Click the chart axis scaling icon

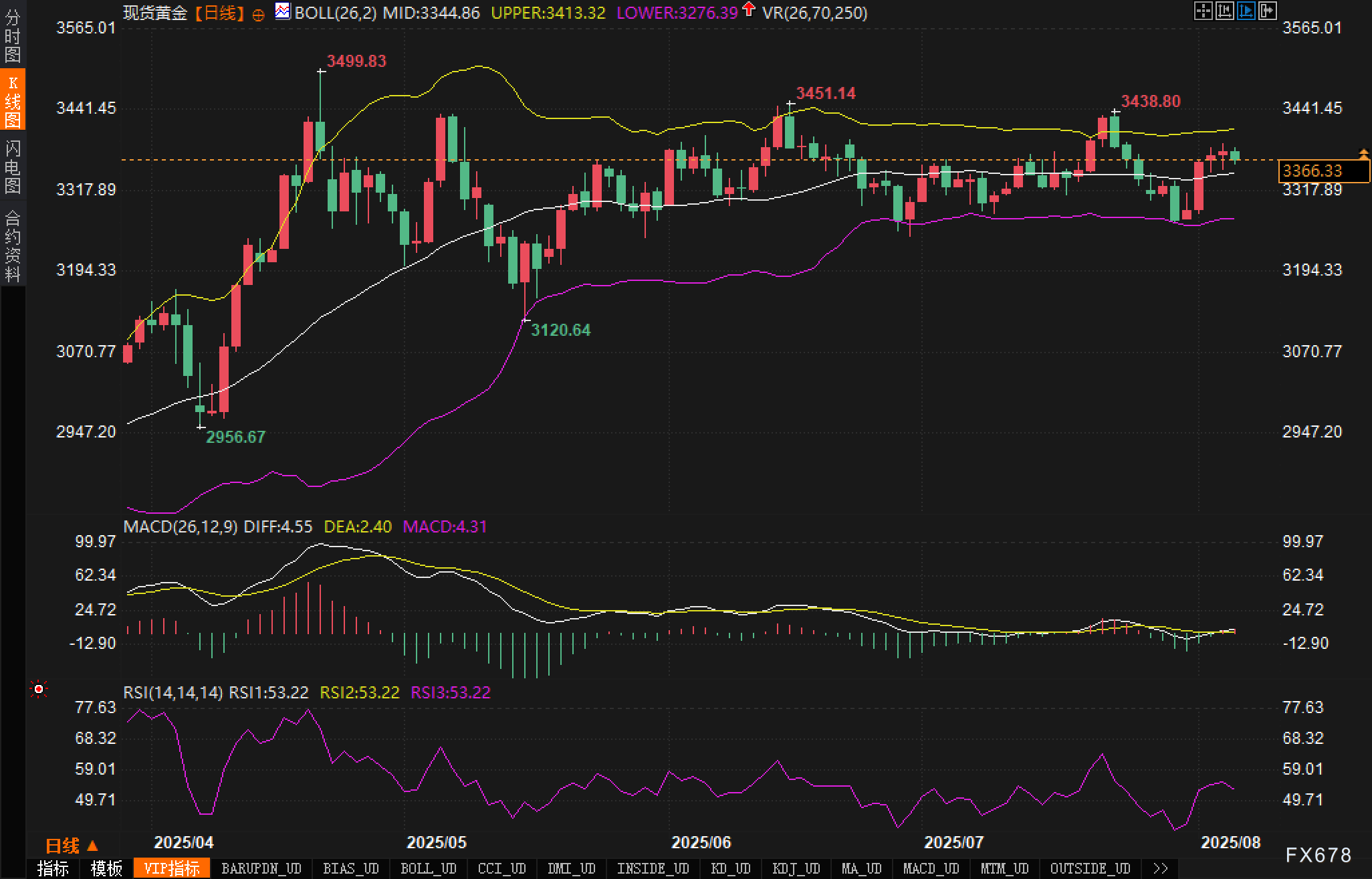coord(1224,11)
